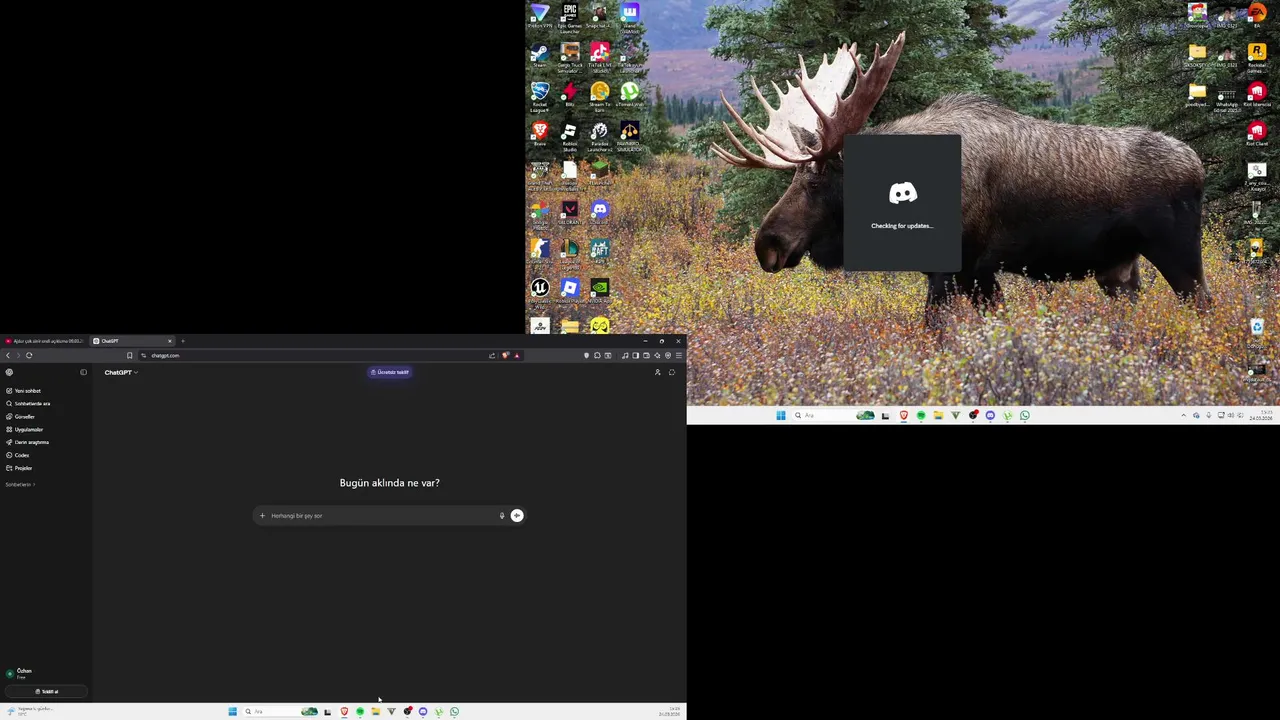Image resolution: width=1280 pixels, height=720 pixels.
Task: Open the Epic Games Launcher desktop icon
Action: click(570, 17)
